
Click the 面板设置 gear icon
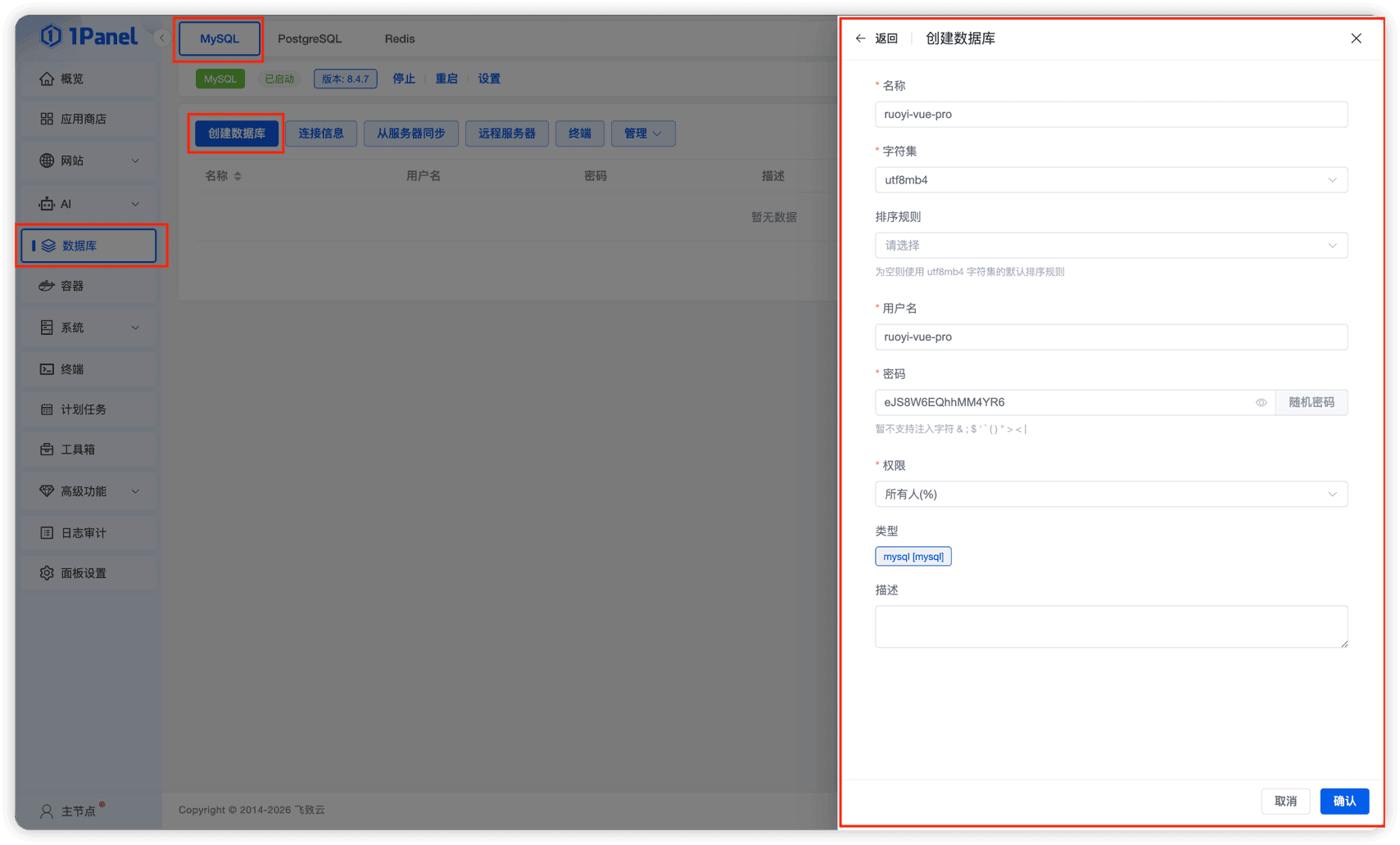click(47, 573)
